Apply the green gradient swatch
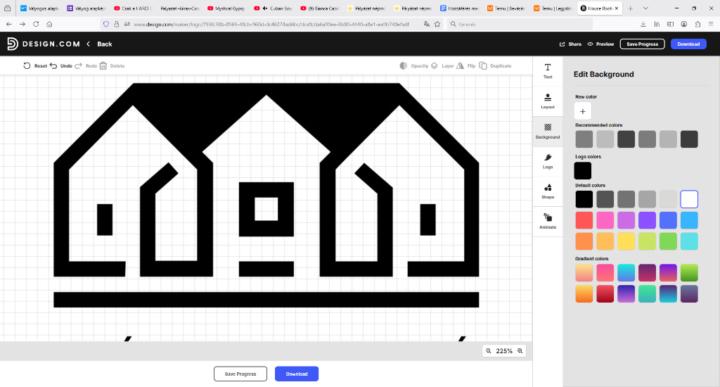This screenshot has height=387, width=720. tap(689, 273)
